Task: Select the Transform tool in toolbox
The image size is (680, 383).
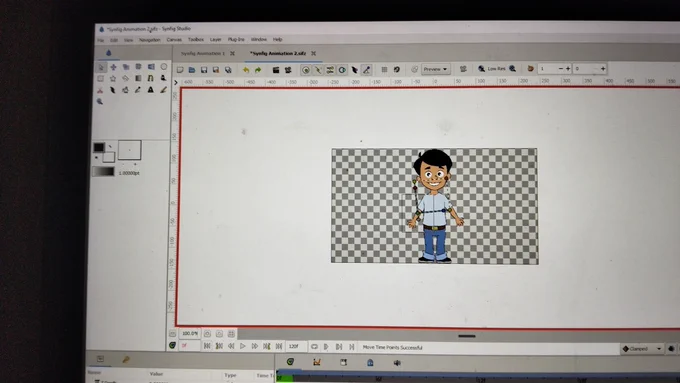Action: pos(101,67)
